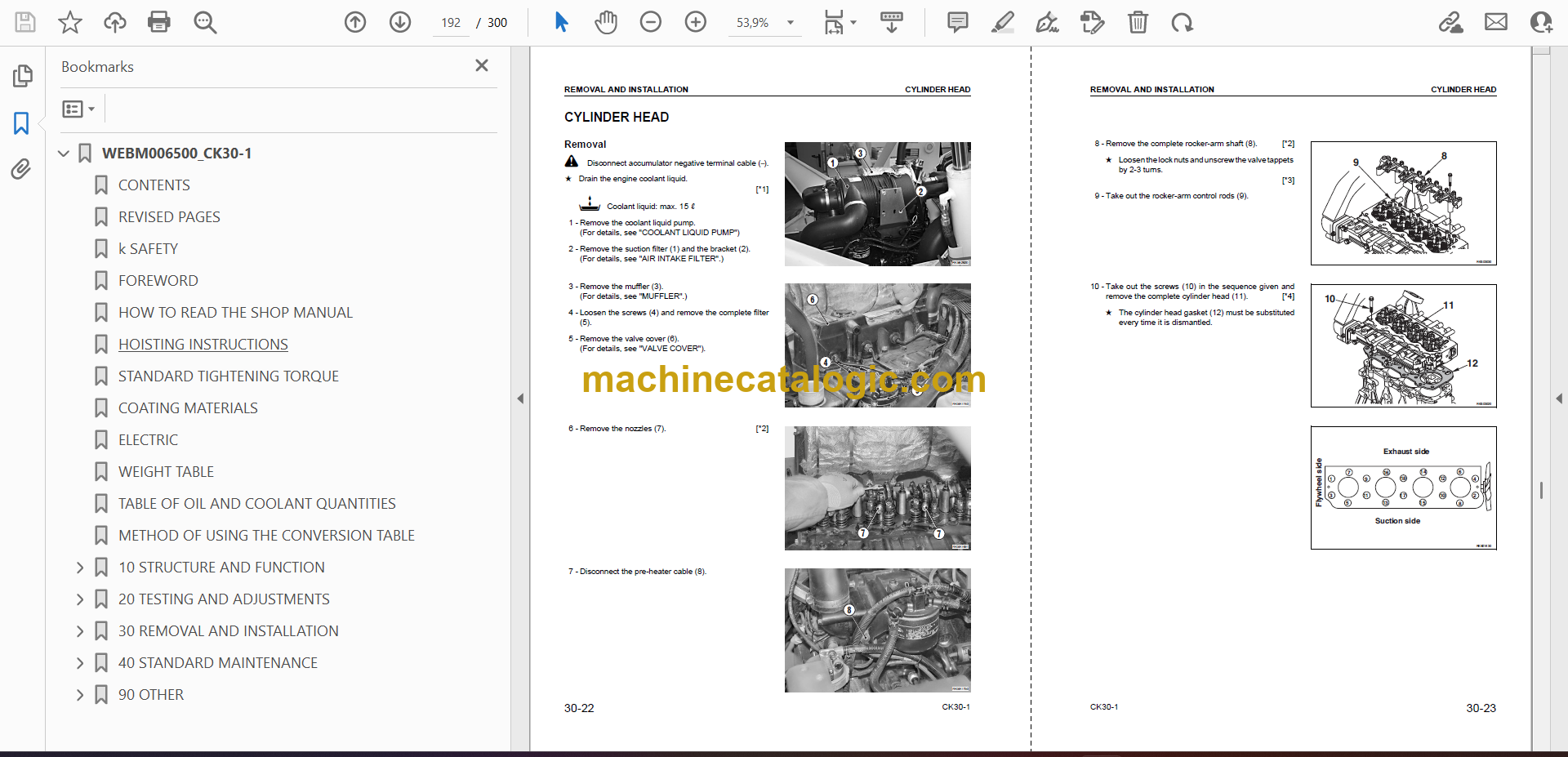The image size is (1568, 757).
Task: Jump to the ELECTRIC bookmark
Action: [148, 440]
